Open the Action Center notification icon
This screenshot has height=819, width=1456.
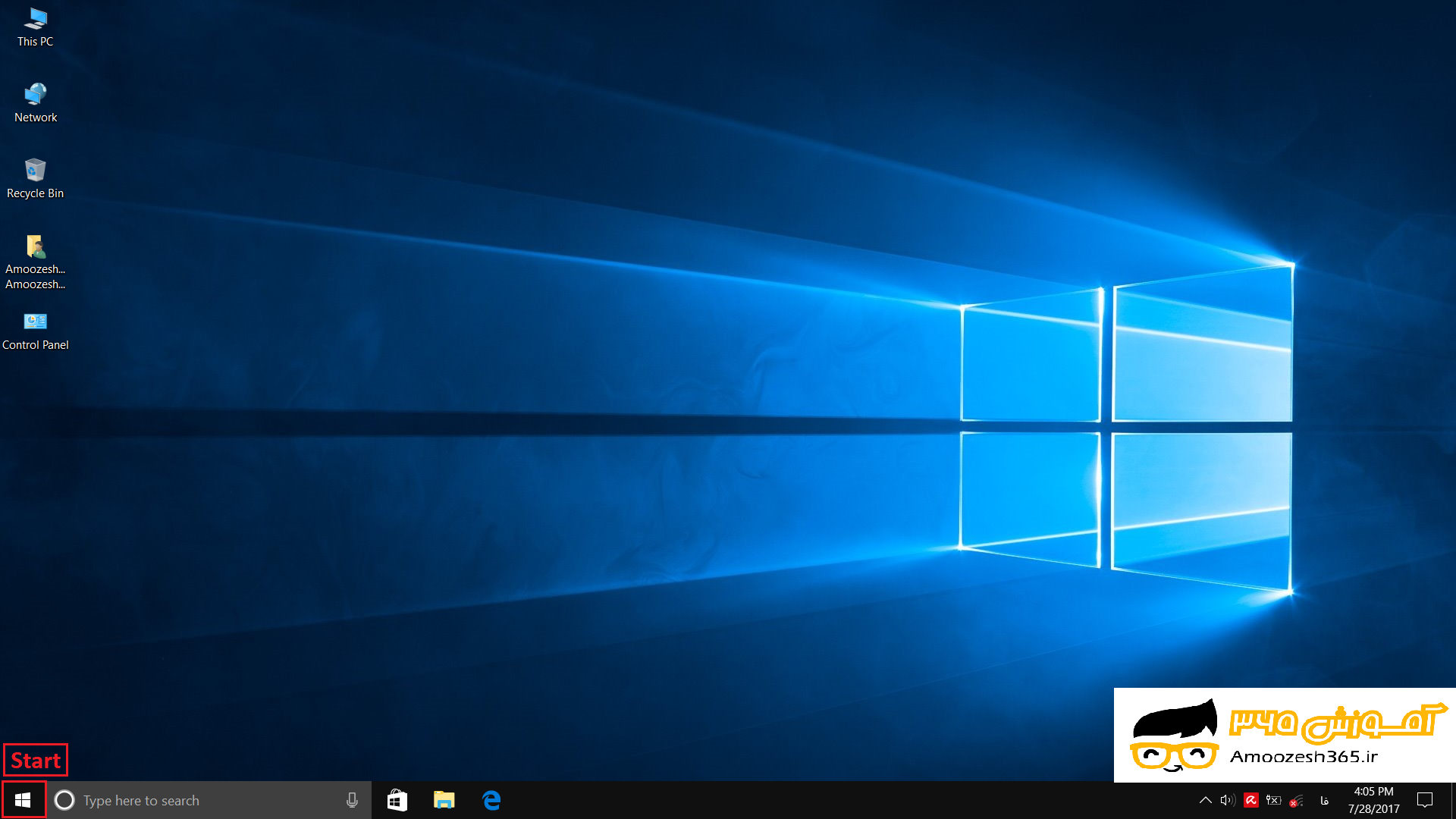tap(1425, 800)
